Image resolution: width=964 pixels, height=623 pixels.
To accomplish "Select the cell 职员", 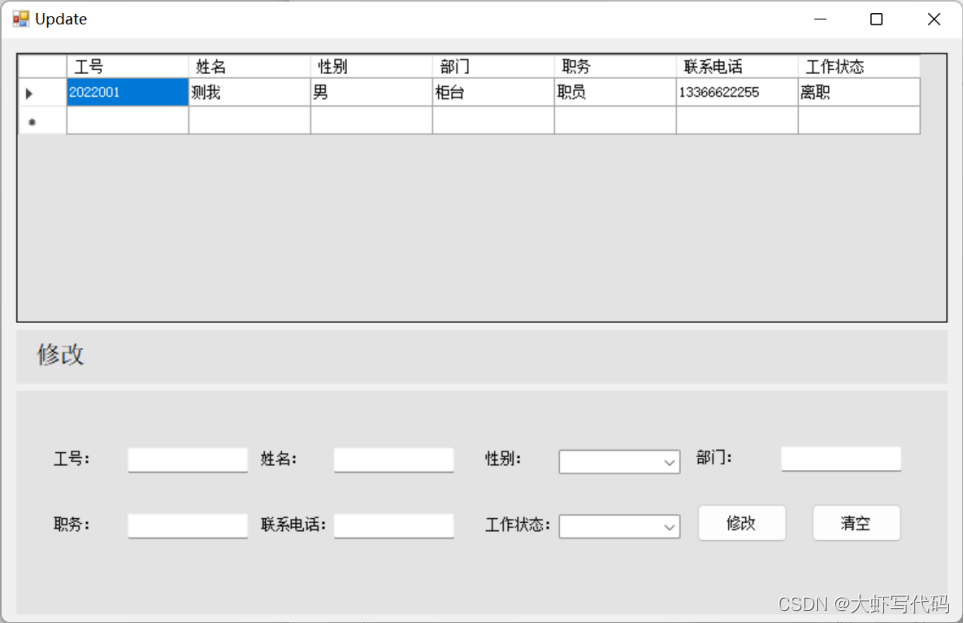I will [615, 92].
